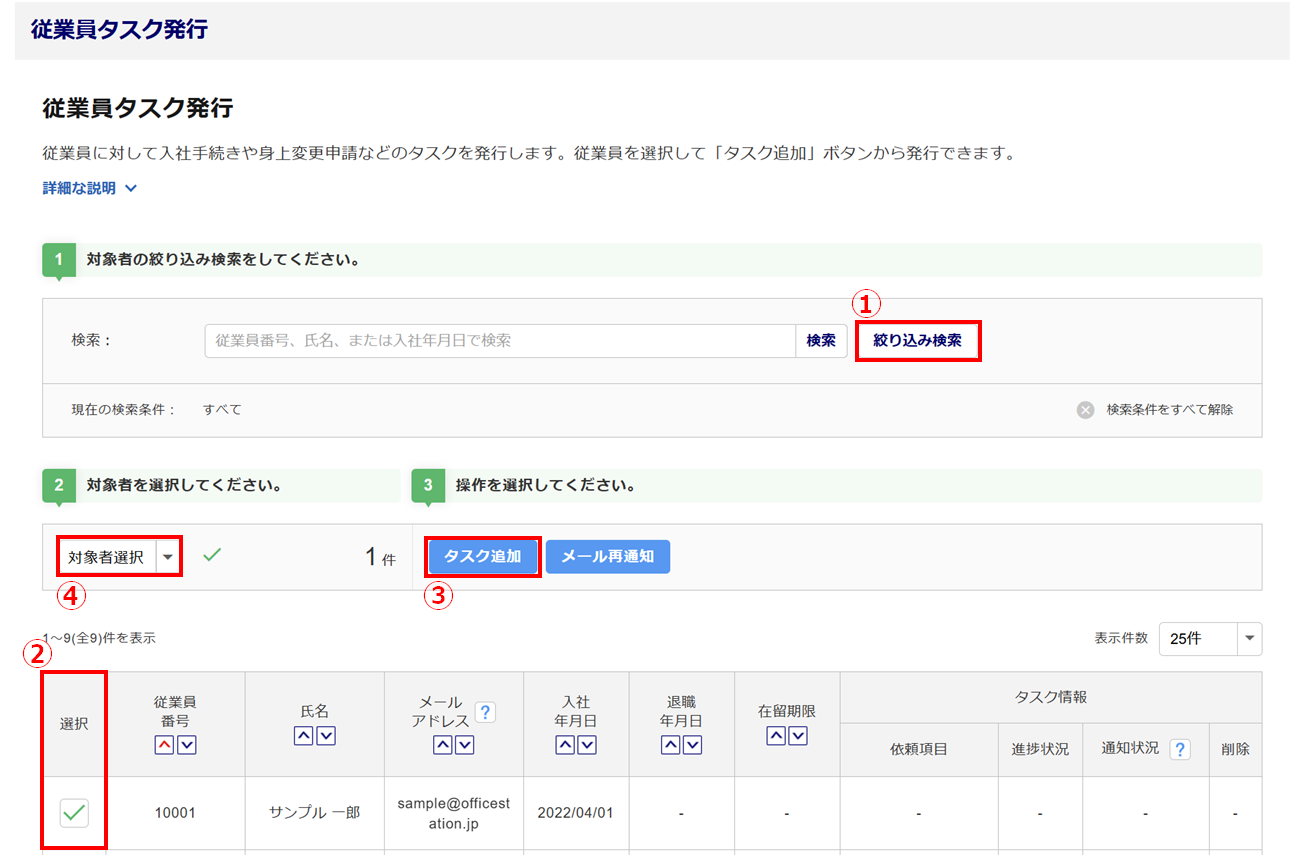Open help icon next to メールアドレス
The width and height of the screenshot is (1292, 855).
pos(485,712)
